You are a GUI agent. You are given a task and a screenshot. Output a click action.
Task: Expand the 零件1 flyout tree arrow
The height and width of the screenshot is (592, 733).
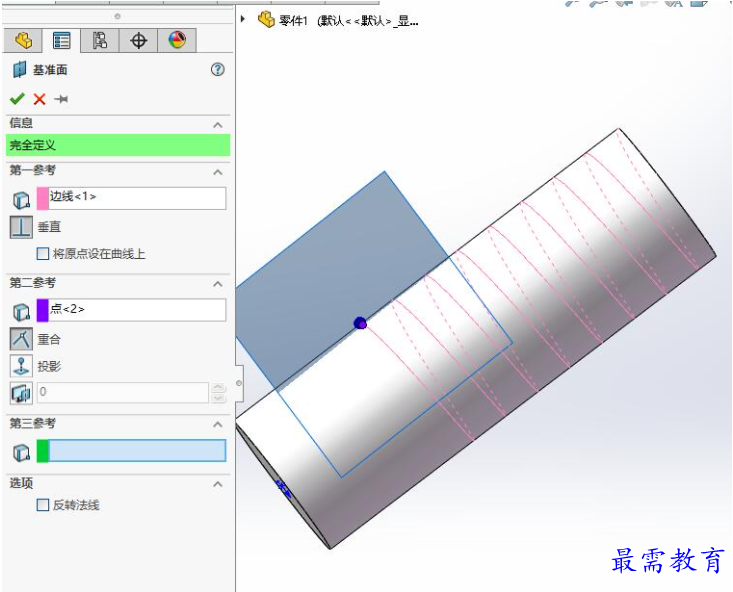[x=243, y=19]
